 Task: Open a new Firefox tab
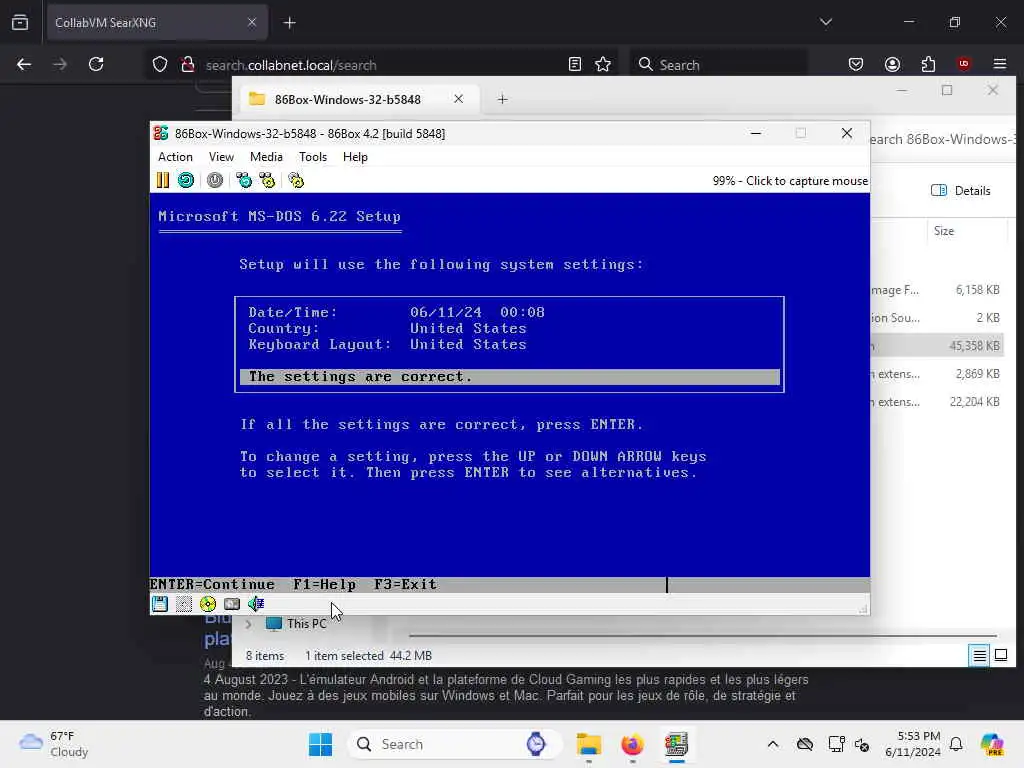click(289, 23)
